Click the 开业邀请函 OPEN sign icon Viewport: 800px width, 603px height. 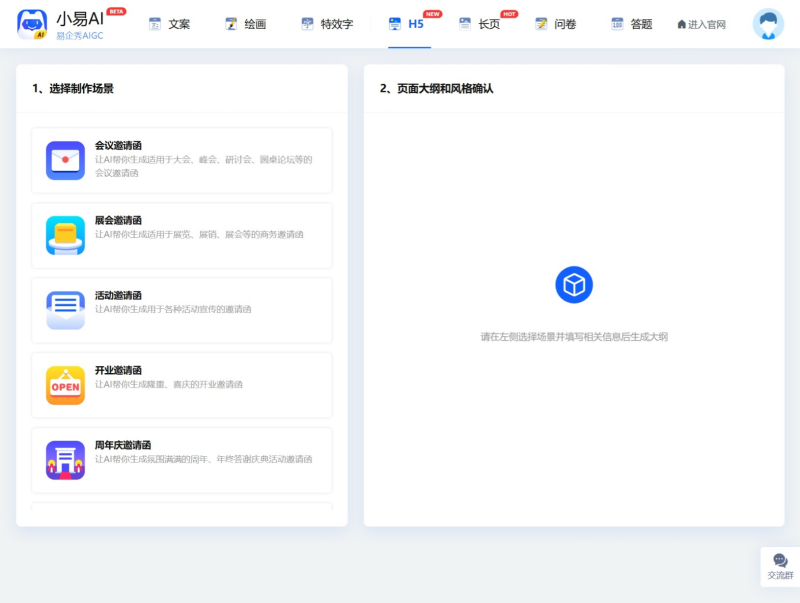[x=65, y=385]
